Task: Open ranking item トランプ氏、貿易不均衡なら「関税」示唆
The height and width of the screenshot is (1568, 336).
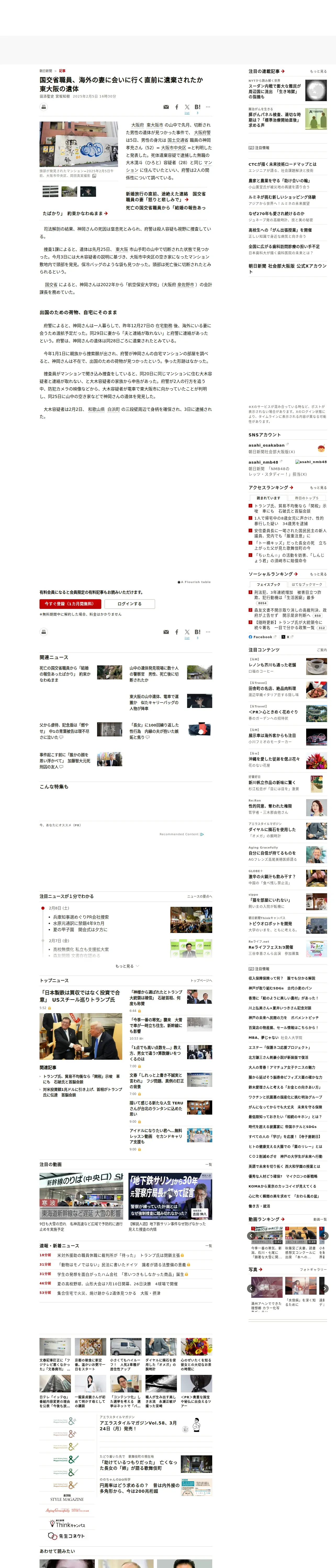Action: (x=290, y=508)
